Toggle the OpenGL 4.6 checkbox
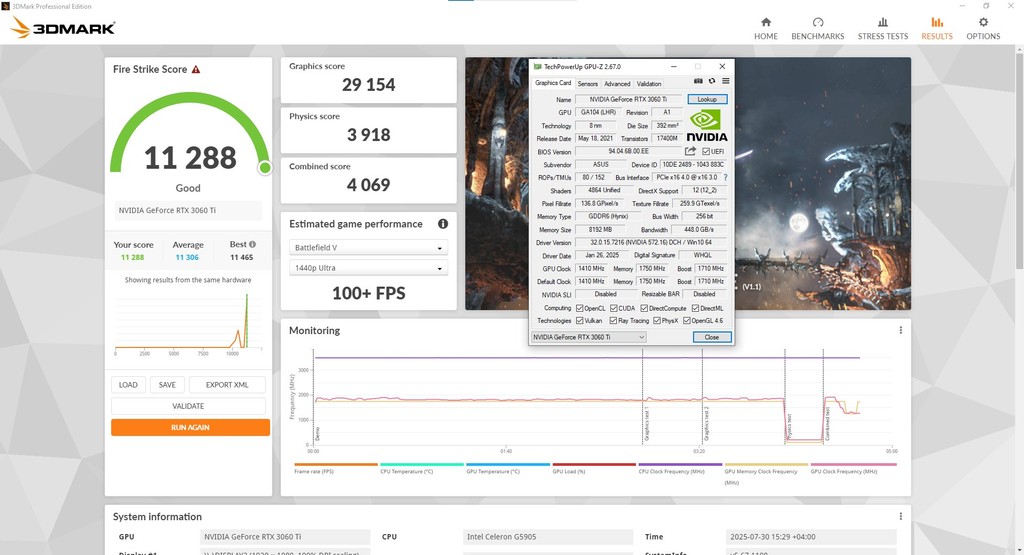The image size is (1024, 555). click(686, 321)
